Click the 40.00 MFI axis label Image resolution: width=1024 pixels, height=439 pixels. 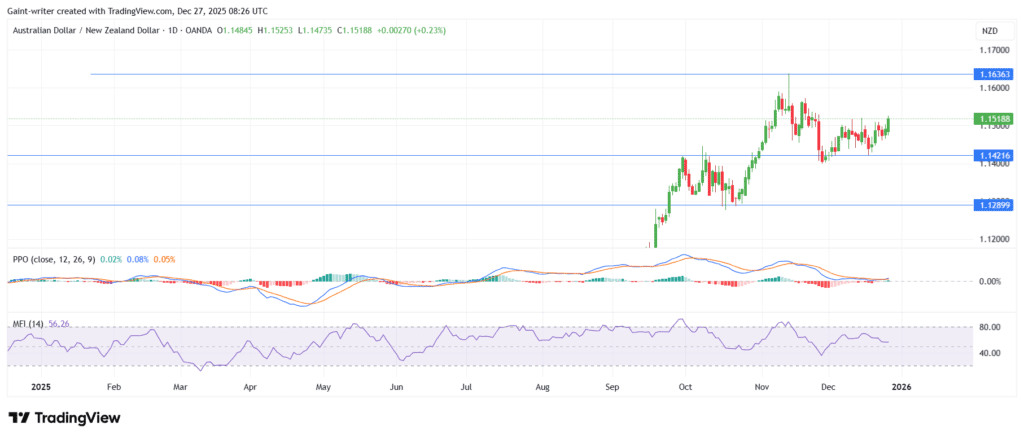(990, 353)
